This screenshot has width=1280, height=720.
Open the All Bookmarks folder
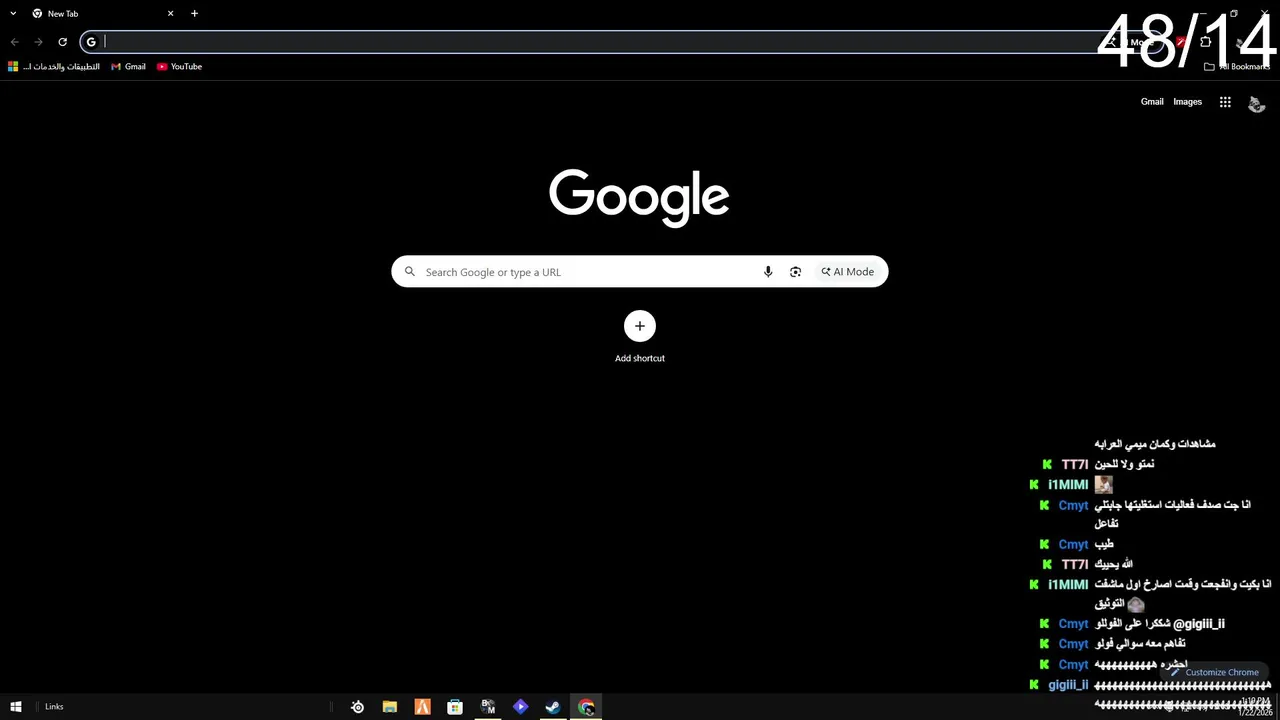pyautogui.click(x=1237, y=67)
